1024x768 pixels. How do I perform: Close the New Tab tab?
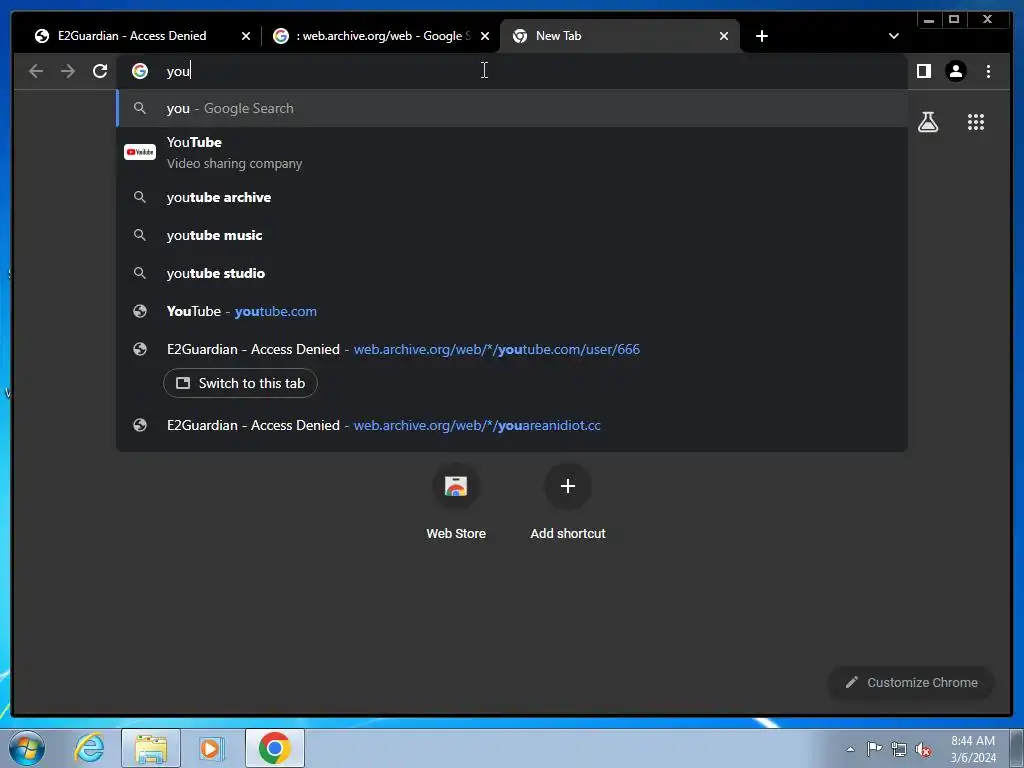[x=724, y=36]
